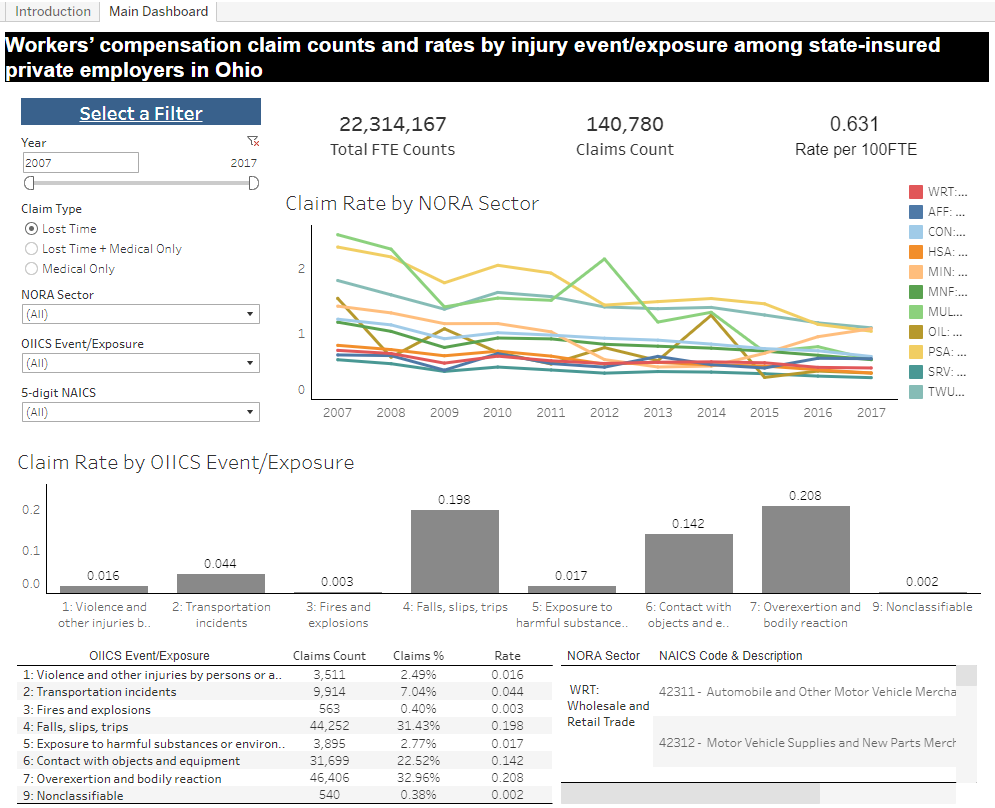The height and width of the screenshot is (808, 995).
Task: Open the NORA Sector dropdown
Action: [x=141, y=314]
